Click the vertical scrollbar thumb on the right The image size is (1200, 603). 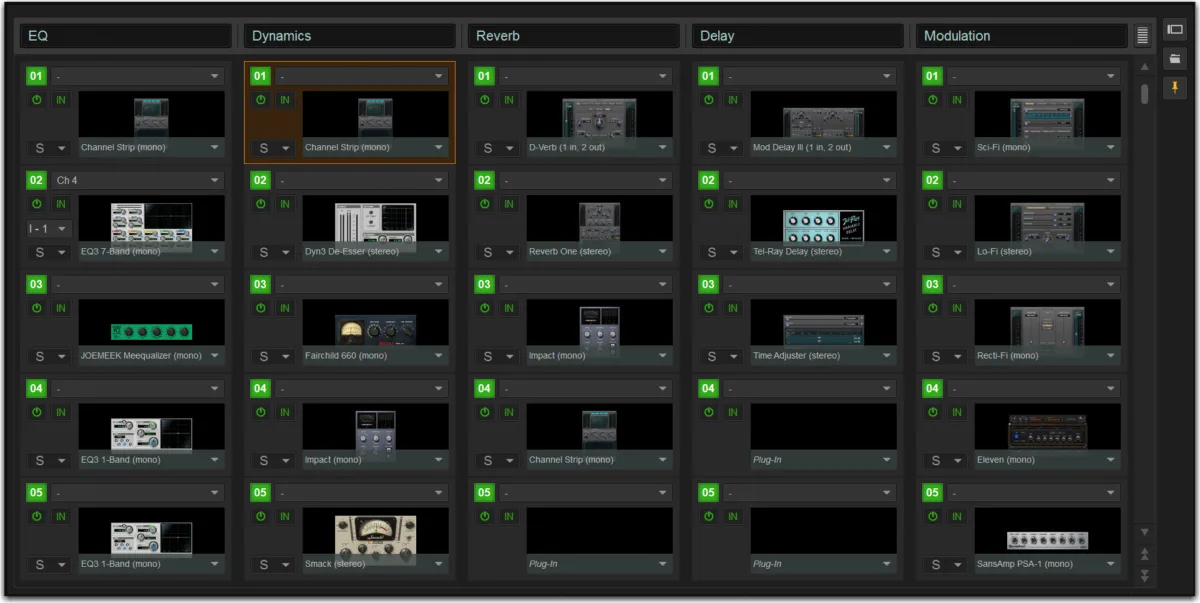point(1145,93)
